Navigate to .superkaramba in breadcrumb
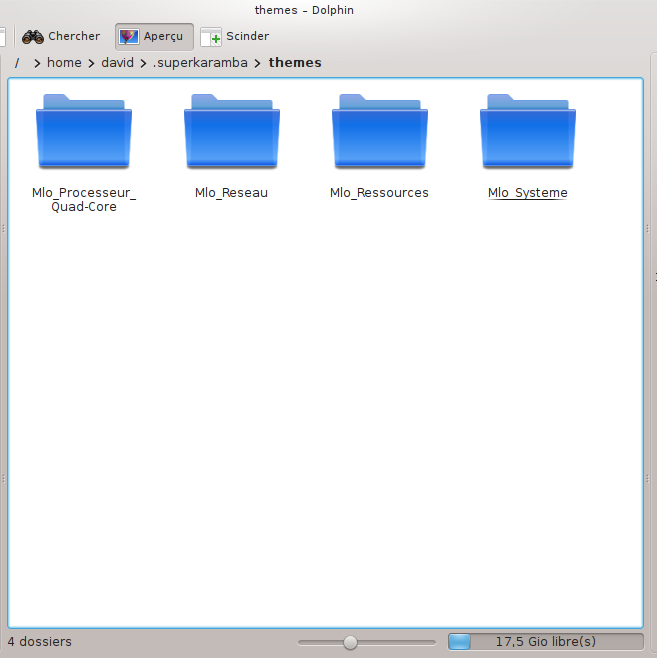Viewport: 657px width, 658px height. tap(200, 63)
